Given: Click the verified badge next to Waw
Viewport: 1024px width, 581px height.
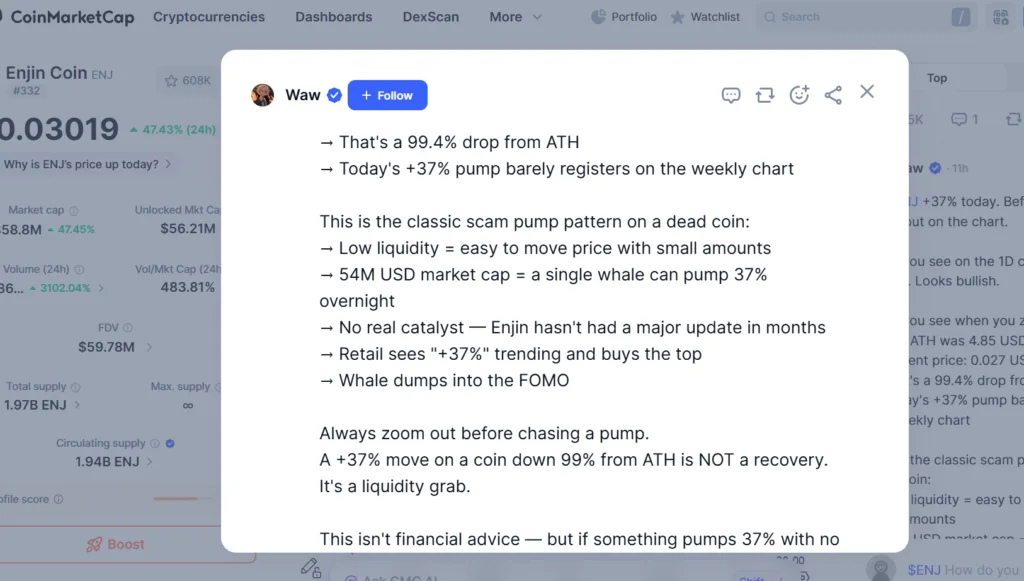Looking at the screenshot, I should [333, 94].
